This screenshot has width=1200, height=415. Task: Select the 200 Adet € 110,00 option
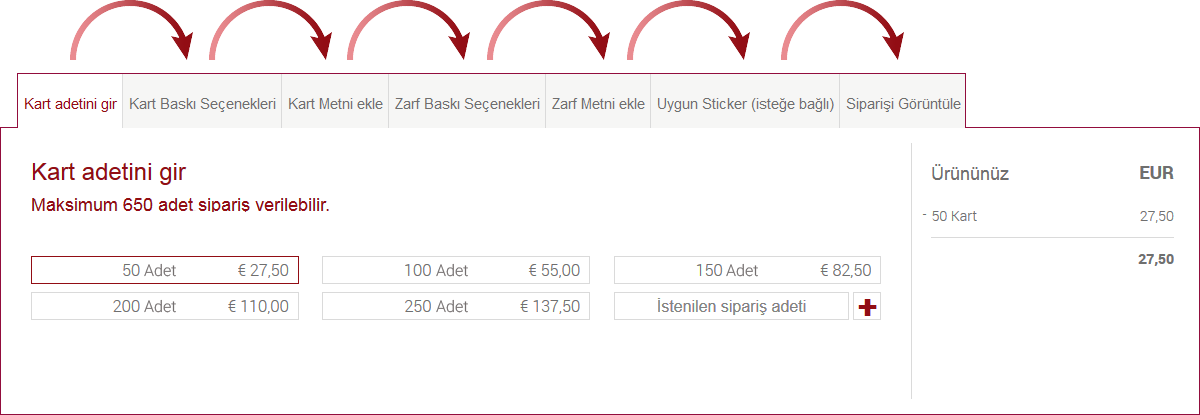coord(165,306)
